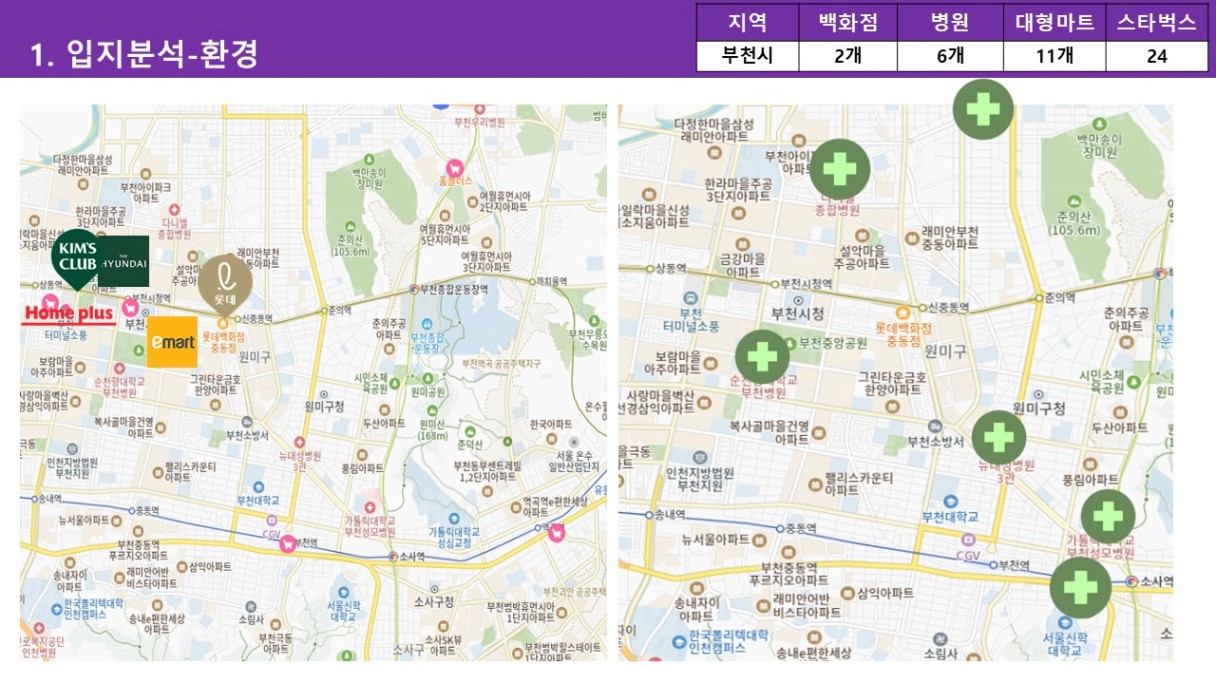Select green cross above 가톨릭대학교 부천성모병원
This screenshot has width=1216, height=684.
(1108, 516)
